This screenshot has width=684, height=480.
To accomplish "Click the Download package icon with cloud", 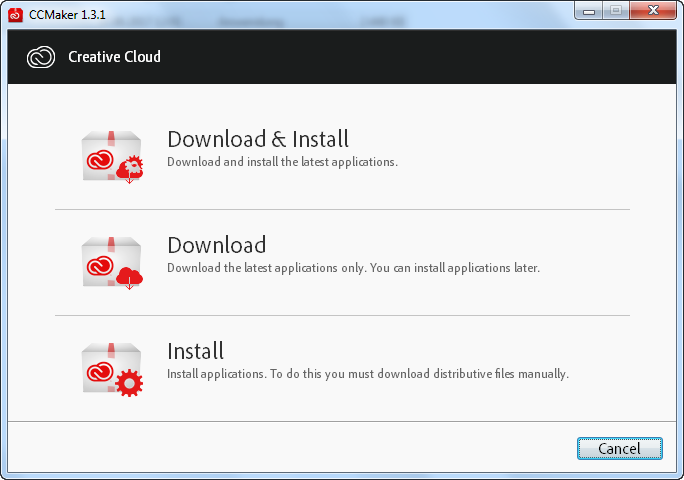I will [x=112, y=263].
